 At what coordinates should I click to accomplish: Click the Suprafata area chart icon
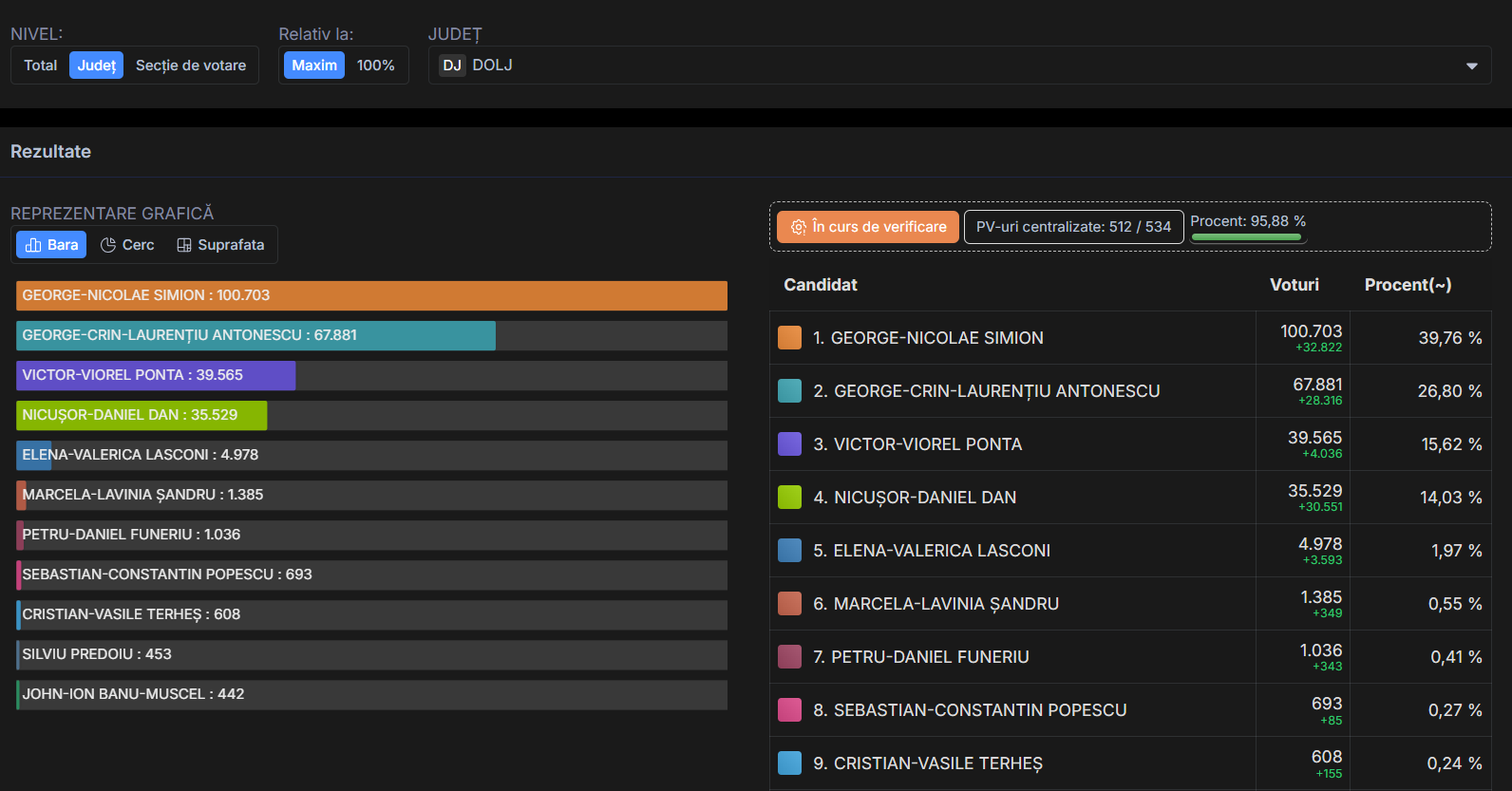pos(184,245)
